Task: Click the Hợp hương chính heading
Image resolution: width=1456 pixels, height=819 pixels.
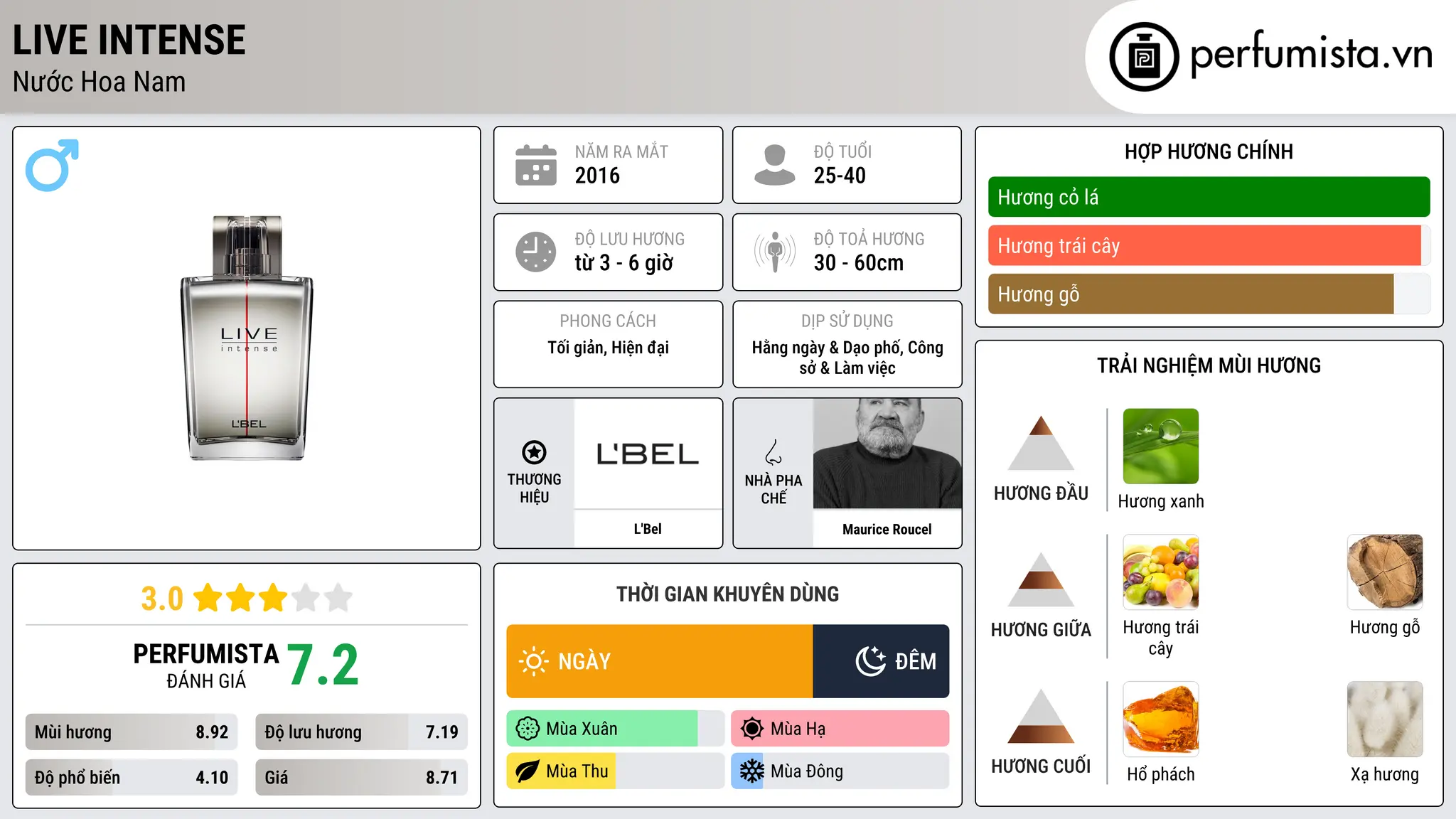Action: (x=1209, y=151)
